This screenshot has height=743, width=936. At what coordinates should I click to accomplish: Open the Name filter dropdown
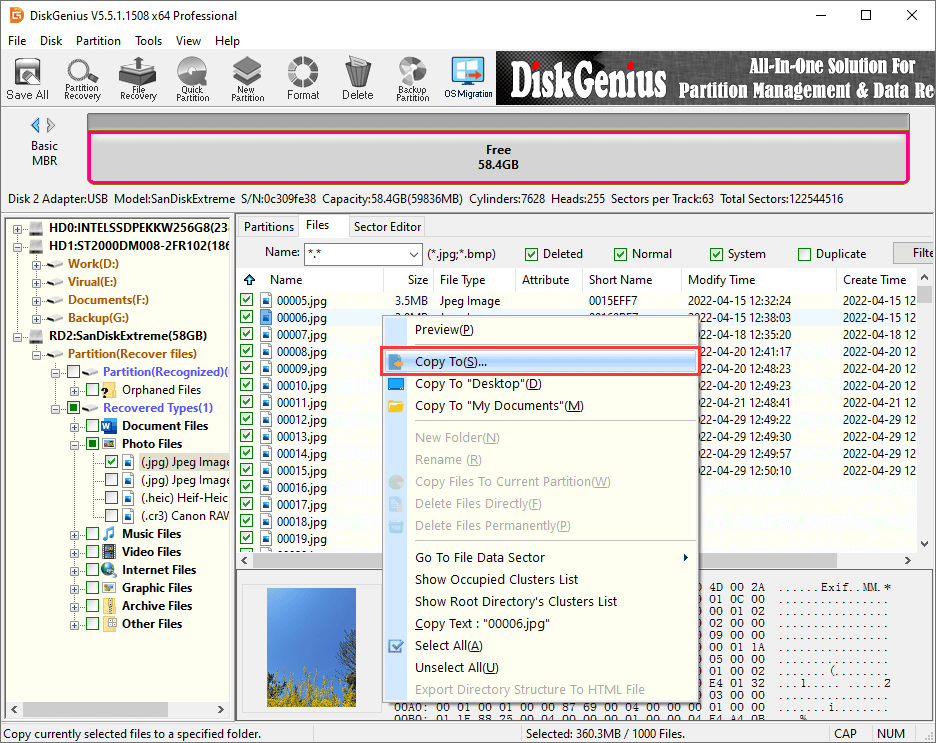(x=414, y=254)
